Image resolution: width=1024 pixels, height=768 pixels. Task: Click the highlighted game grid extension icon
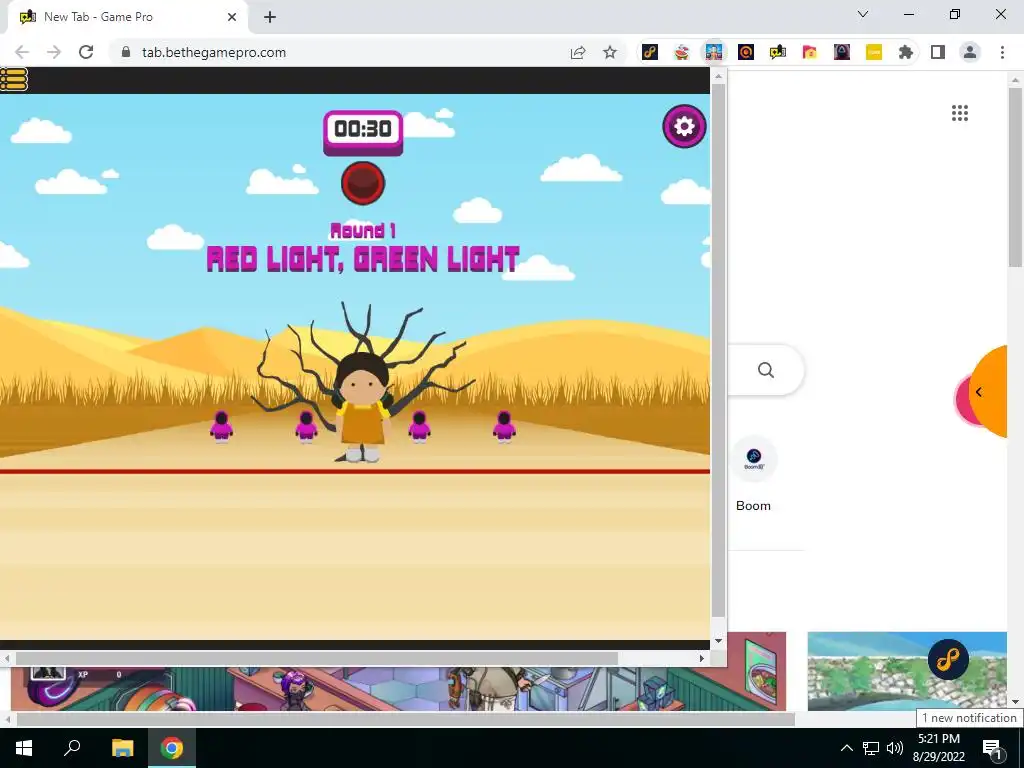714,52
